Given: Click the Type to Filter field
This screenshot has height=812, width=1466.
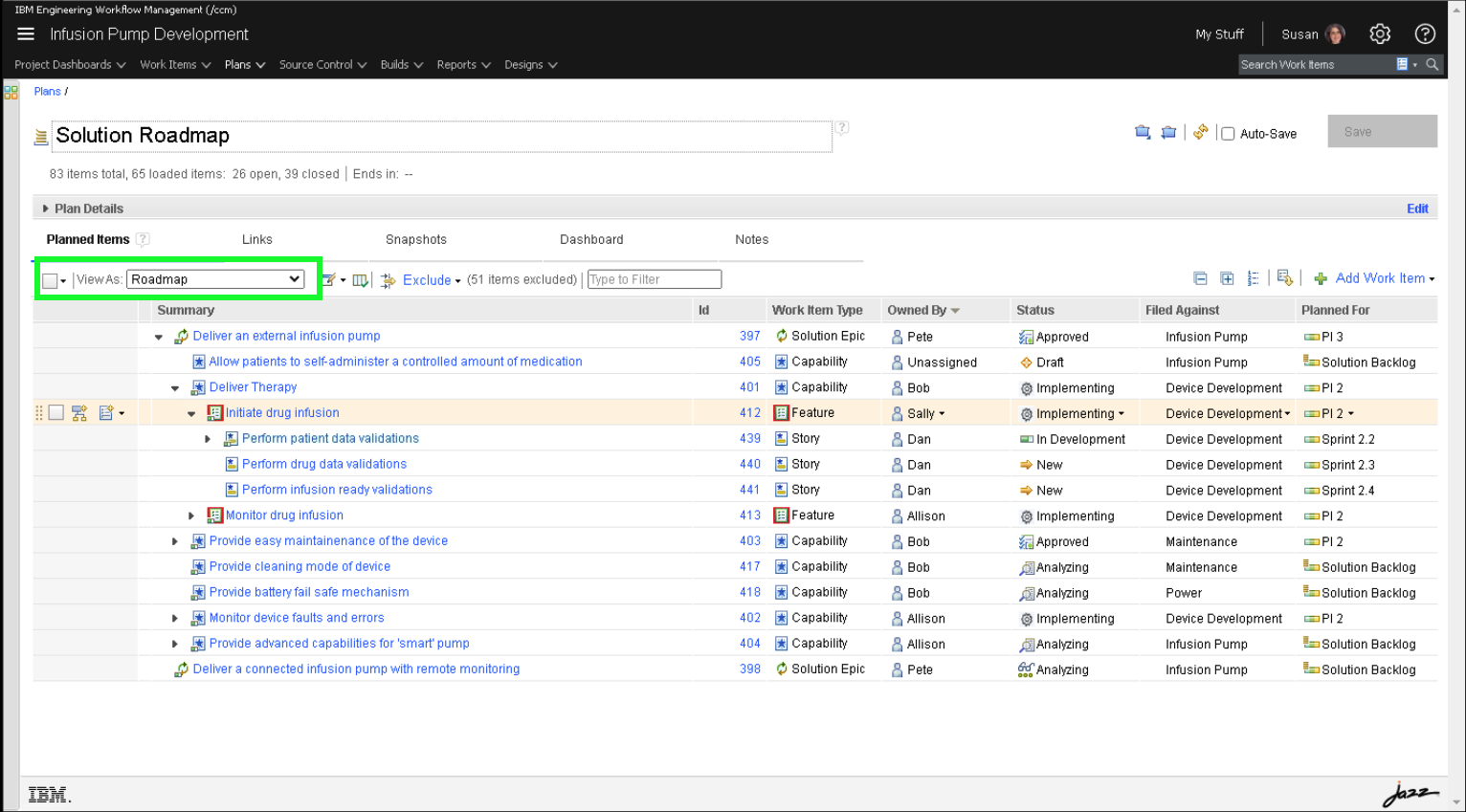Looking at the screenshot, I should [654, 279].
